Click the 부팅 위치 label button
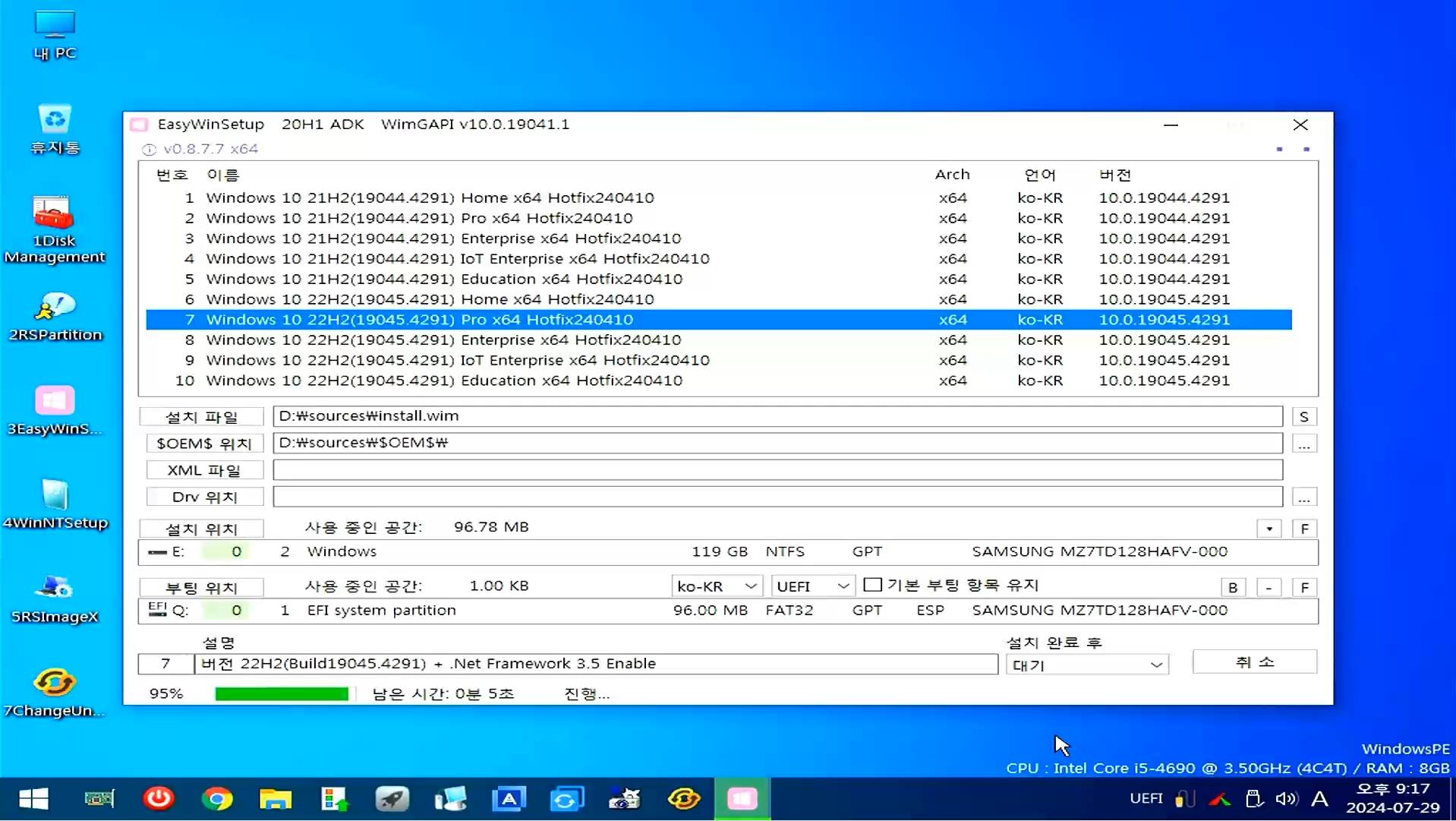 [202, 588]
